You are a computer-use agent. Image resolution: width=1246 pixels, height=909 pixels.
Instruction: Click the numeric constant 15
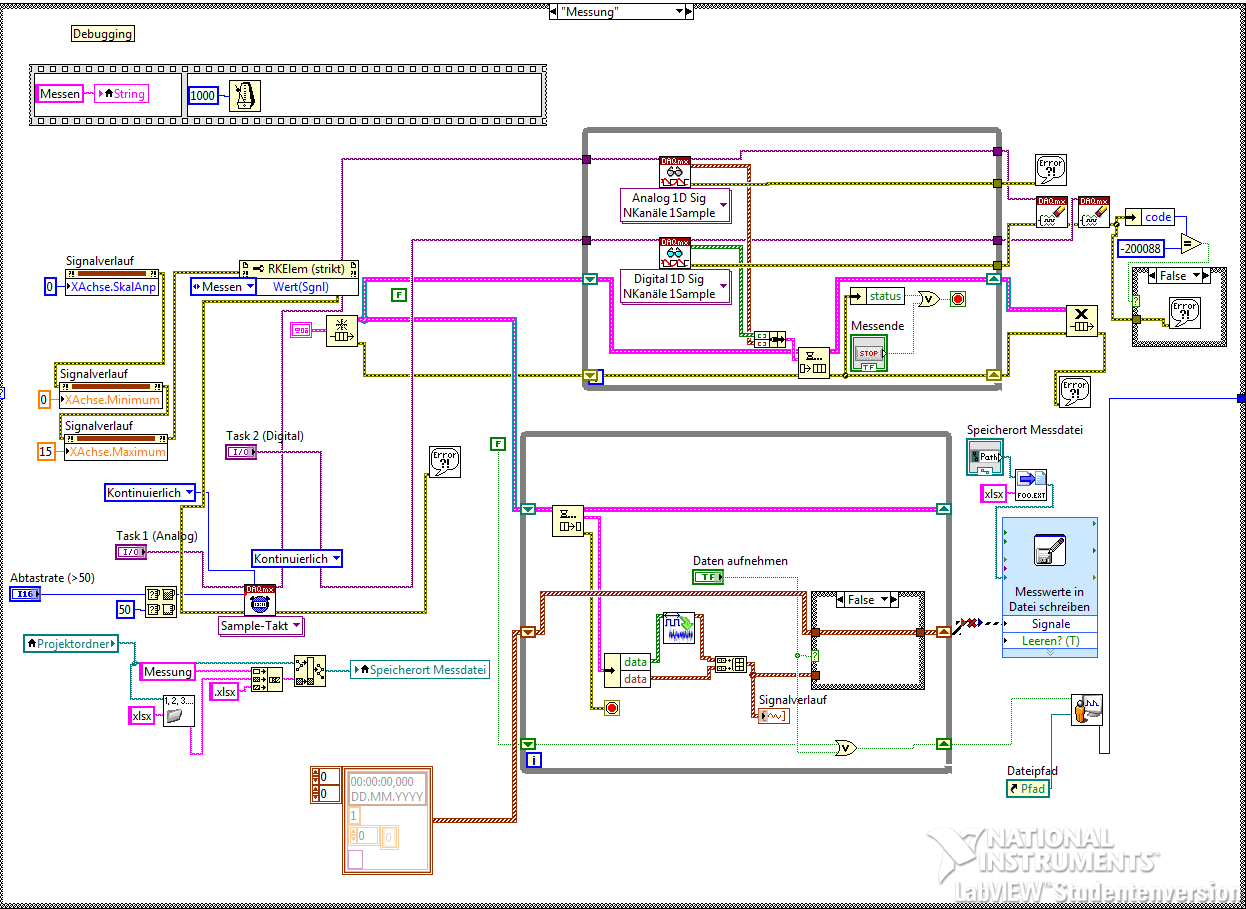click(x=46, y=452)
